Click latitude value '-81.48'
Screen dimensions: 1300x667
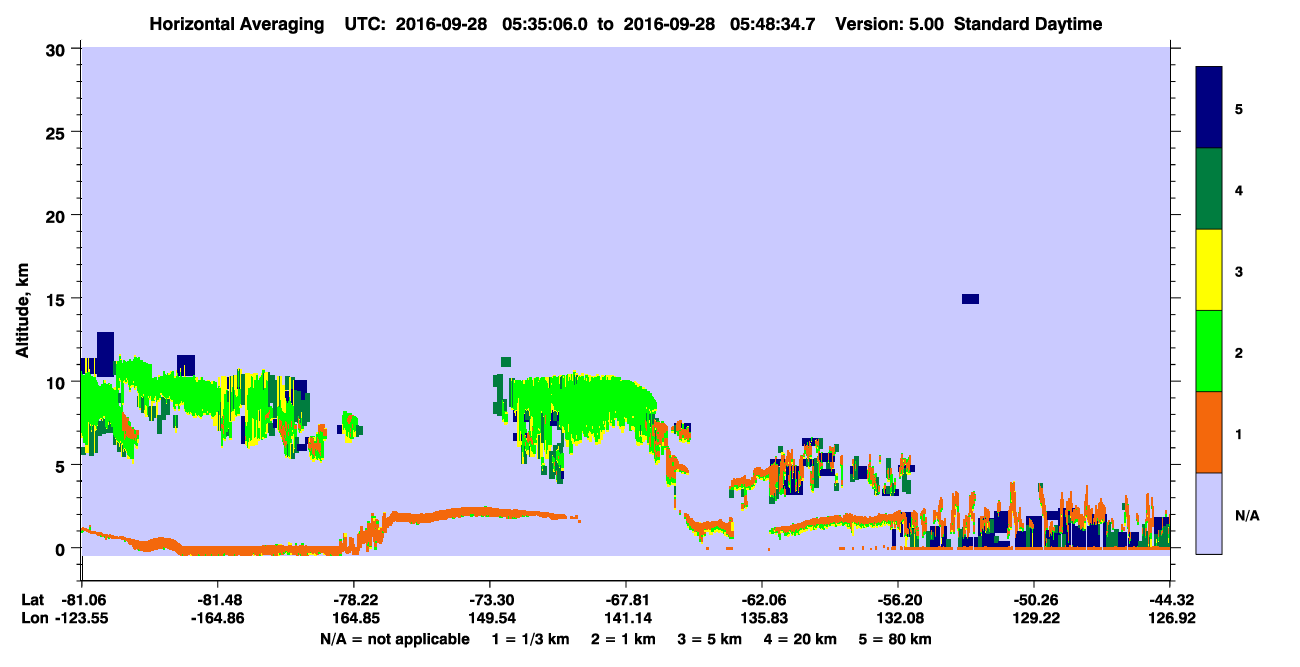click(x=217, y=600)
